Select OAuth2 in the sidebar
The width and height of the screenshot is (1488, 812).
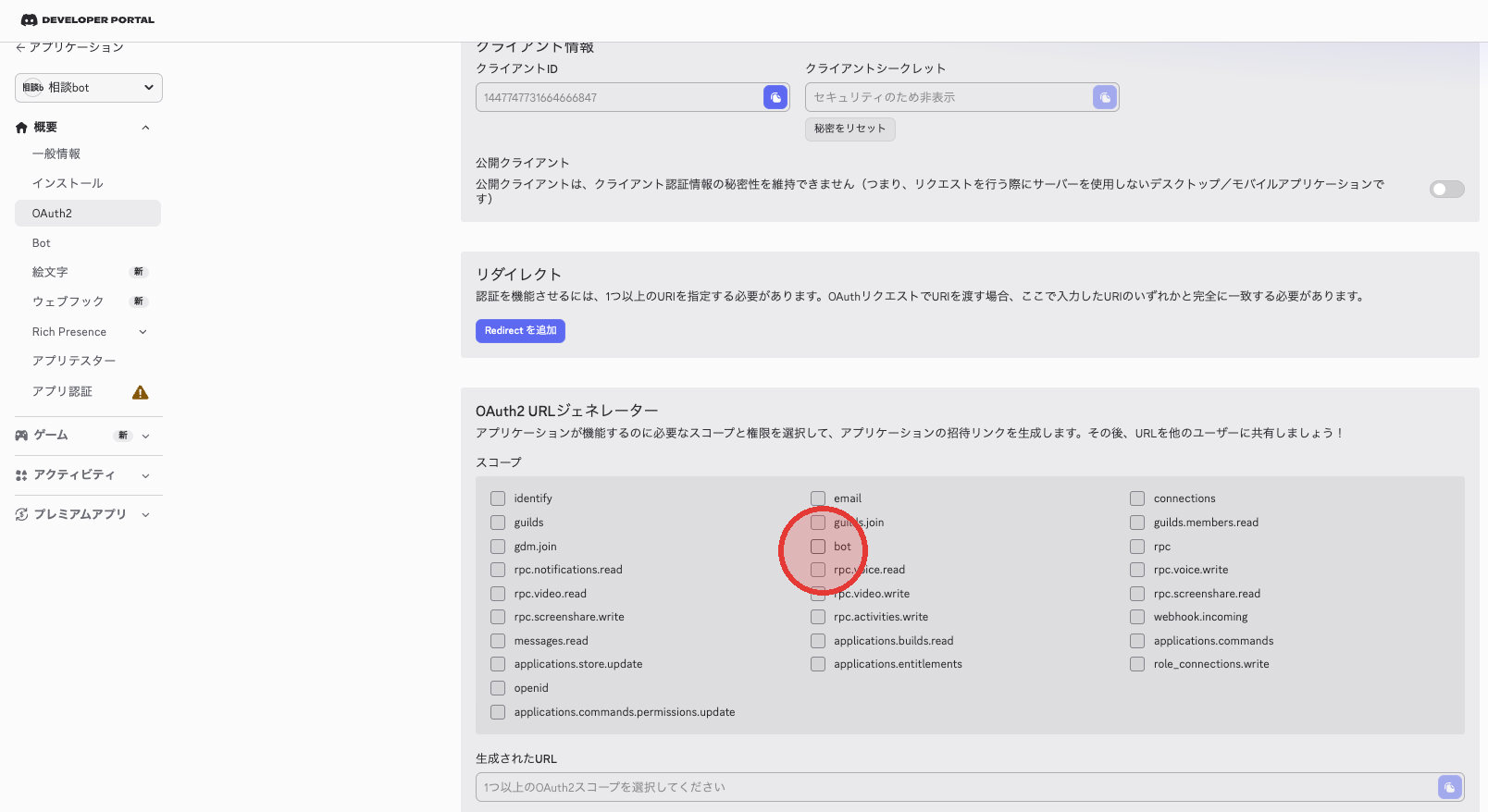tap(88, 213)
